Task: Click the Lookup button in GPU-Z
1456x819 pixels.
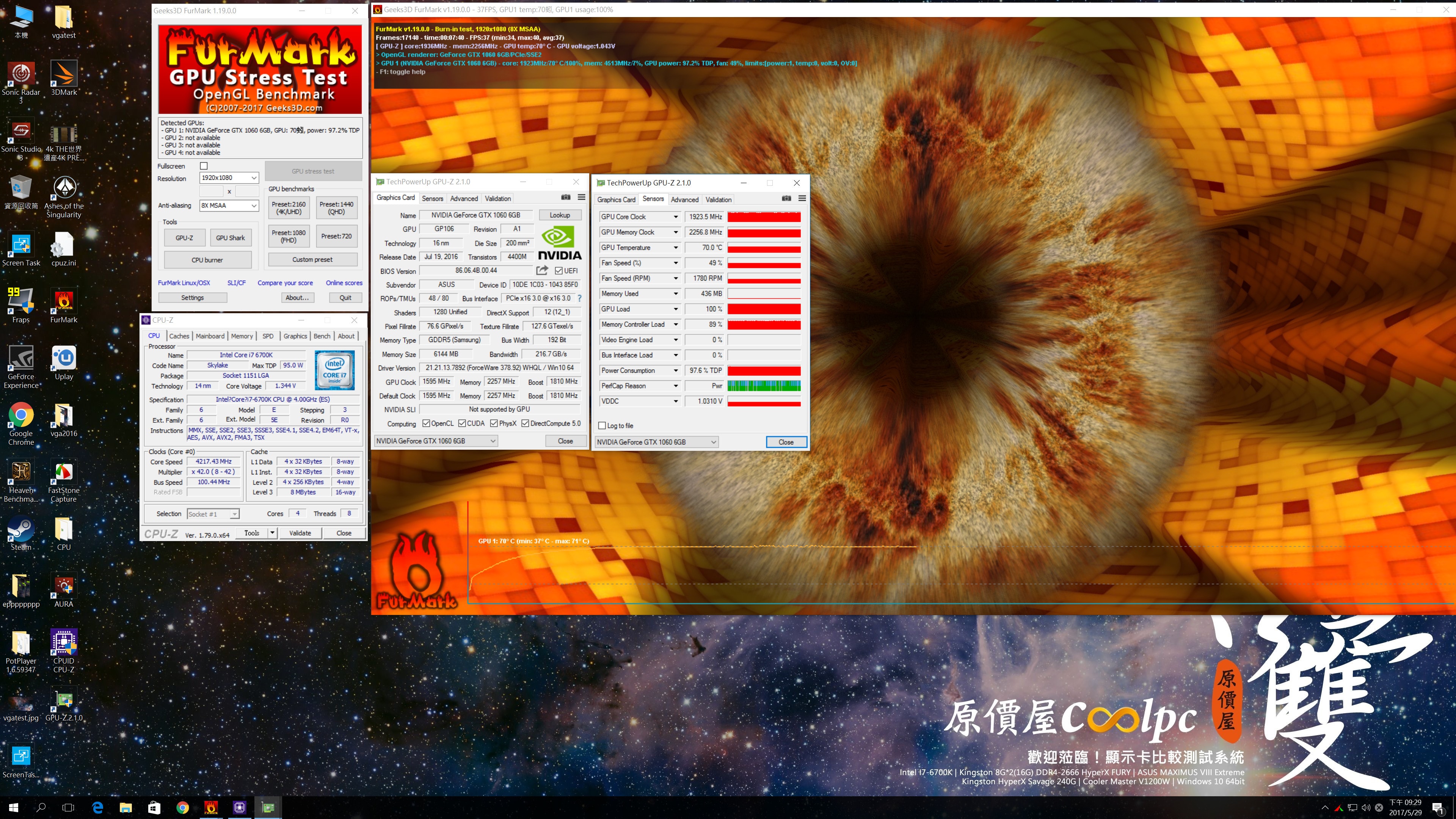Action: click(x=560, y=215)
